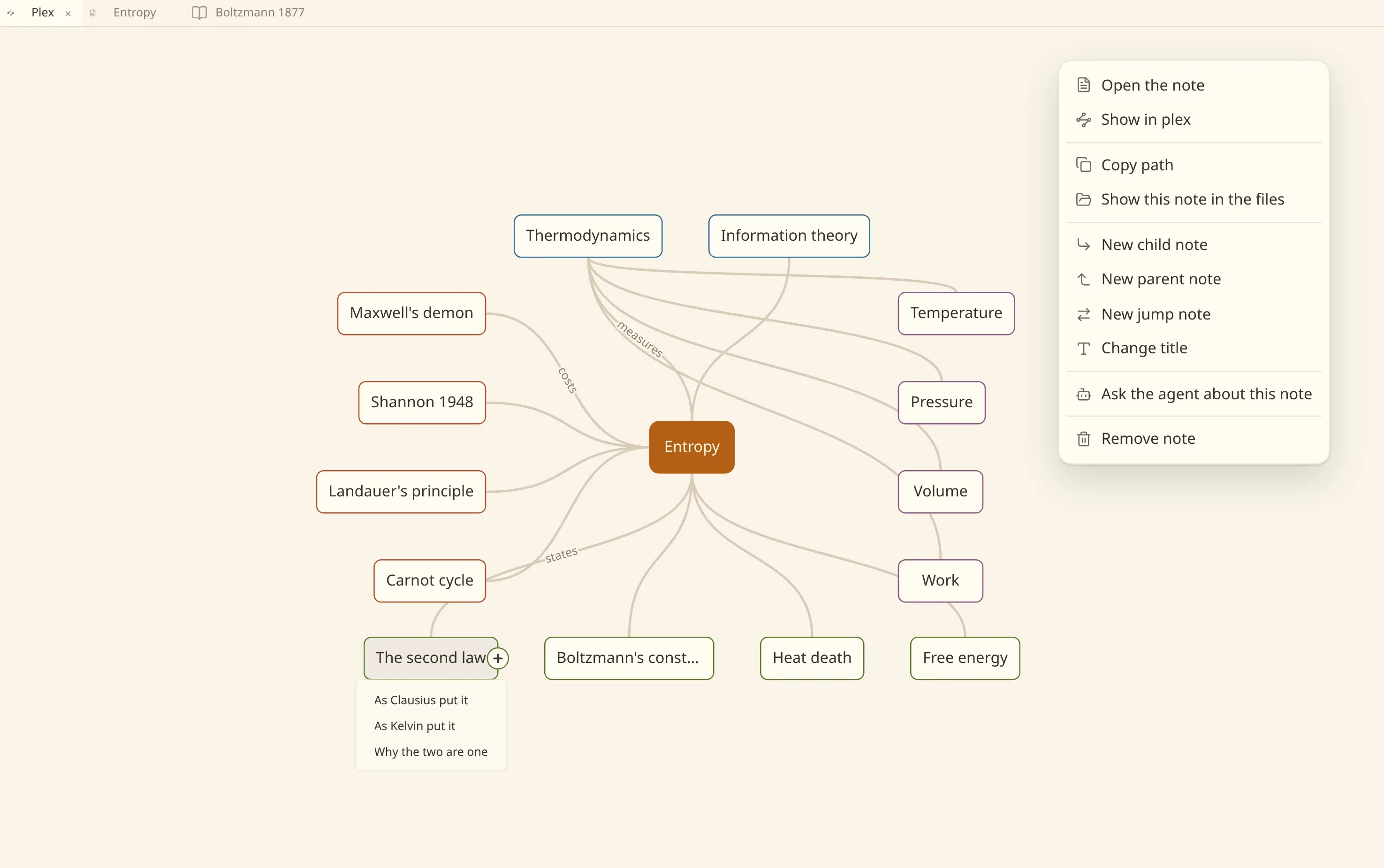Click the page icon on the Entropy tab
Screen dimensions: 1384x868
click(92, 13)
